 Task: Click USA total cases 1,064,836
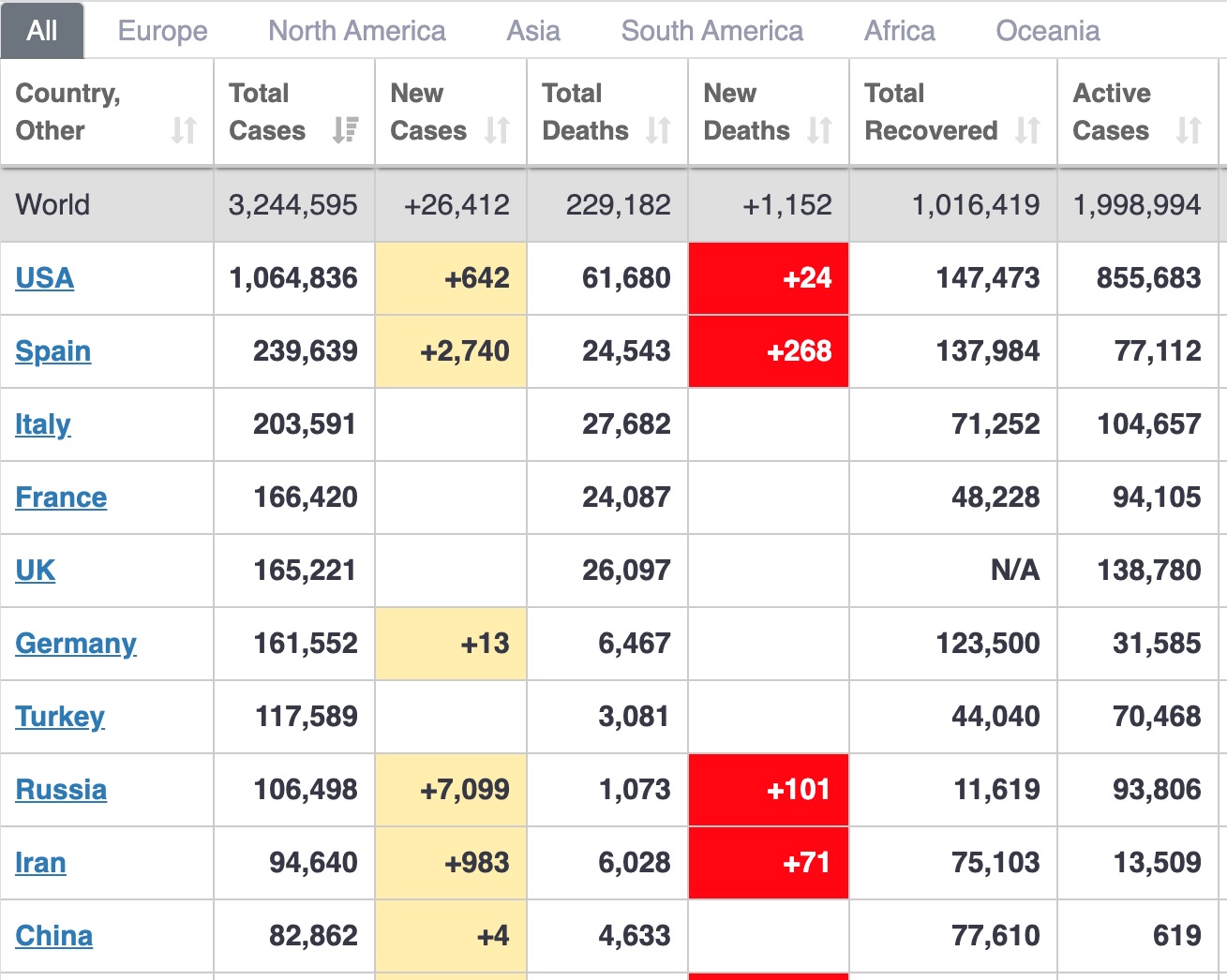[293, 278]
